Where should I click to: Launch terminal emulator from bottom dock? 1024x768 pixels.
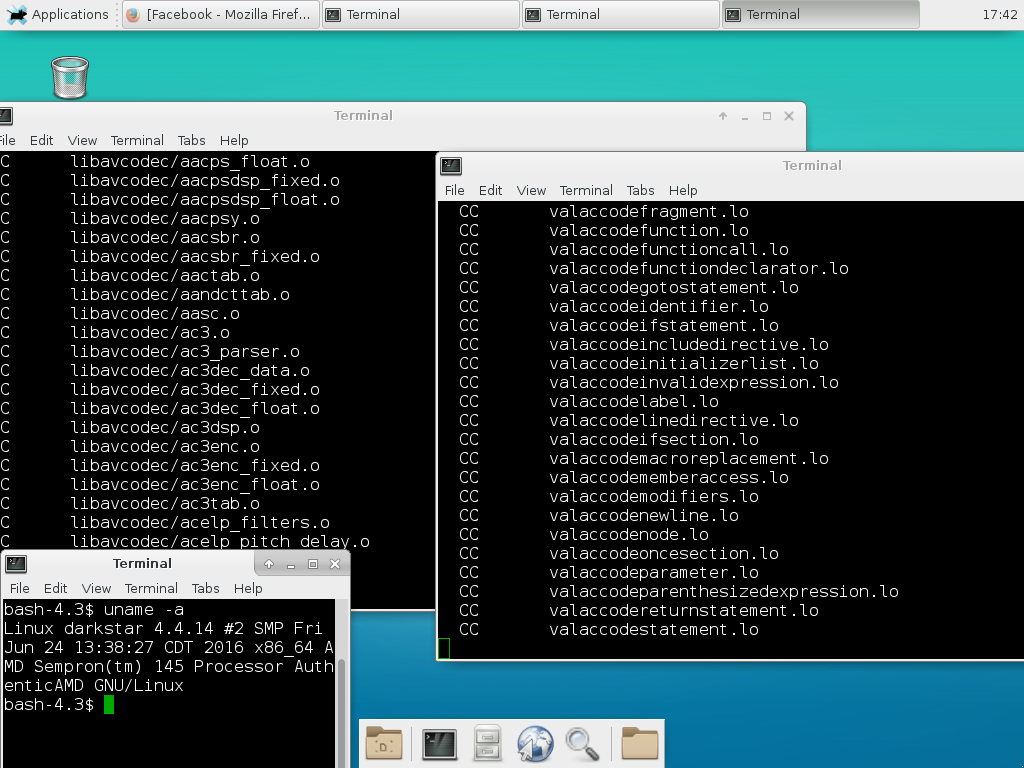[x=439, y=743]
